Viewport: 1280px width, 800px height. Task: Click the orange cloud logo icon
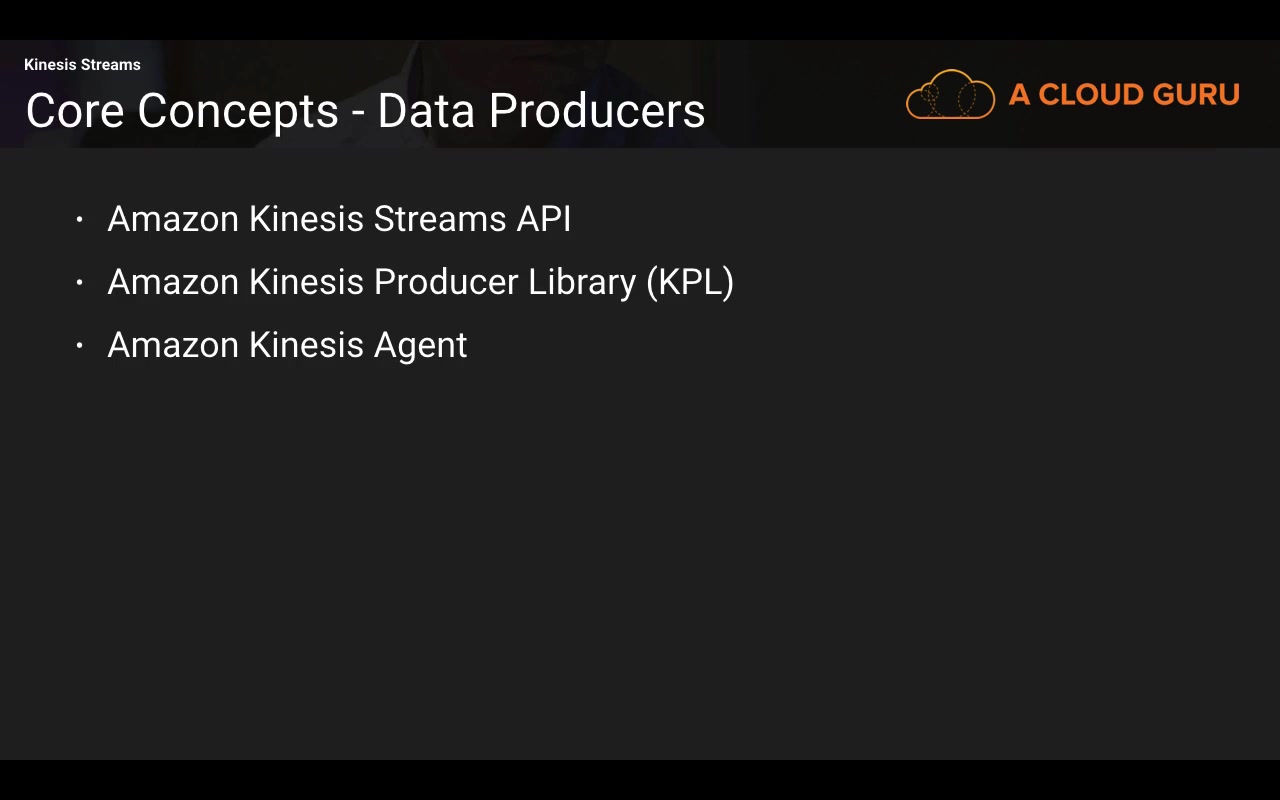[x=950, y=95]
